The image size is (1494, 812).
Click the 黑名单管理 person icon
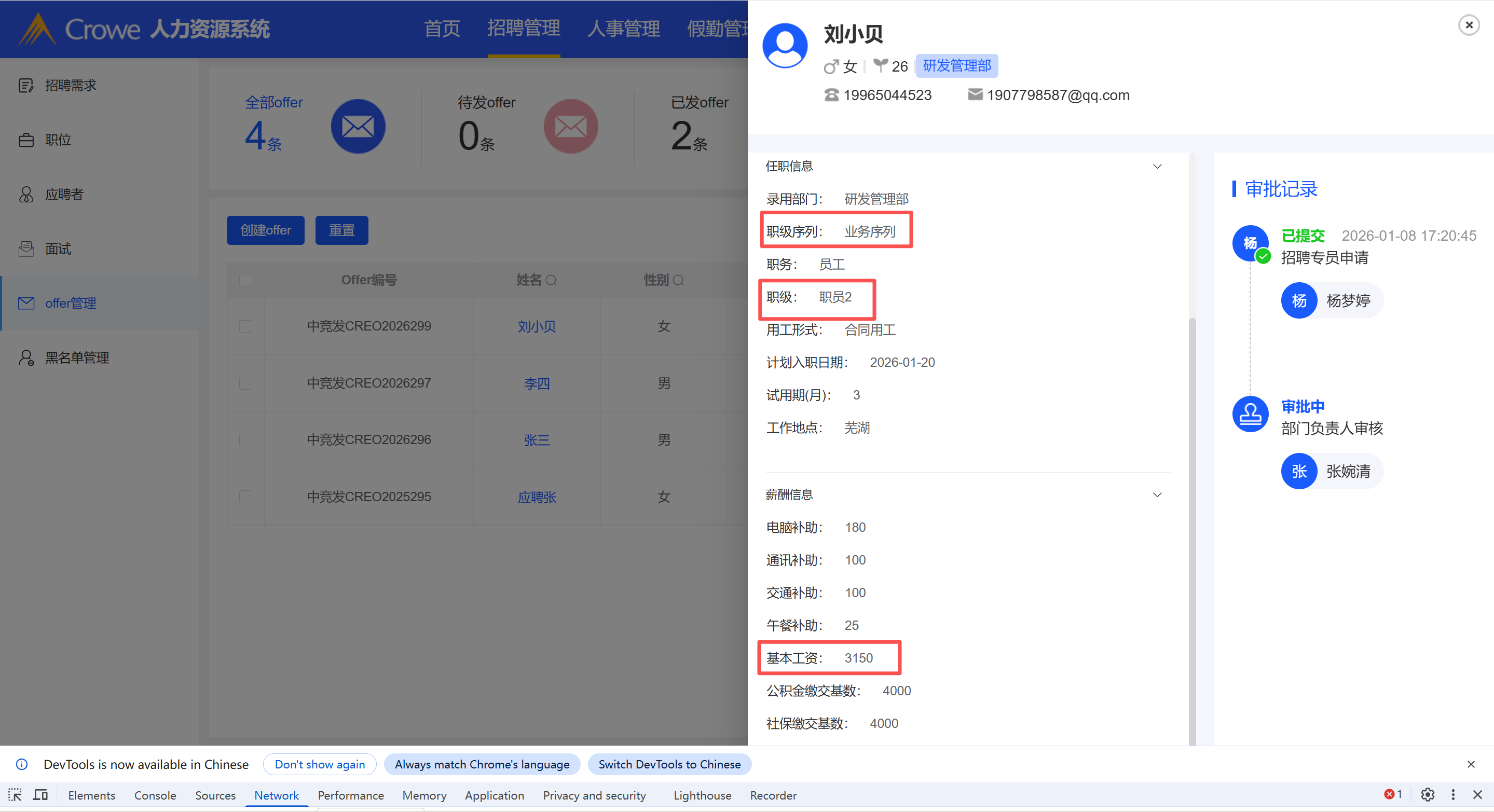pos(26,358)
